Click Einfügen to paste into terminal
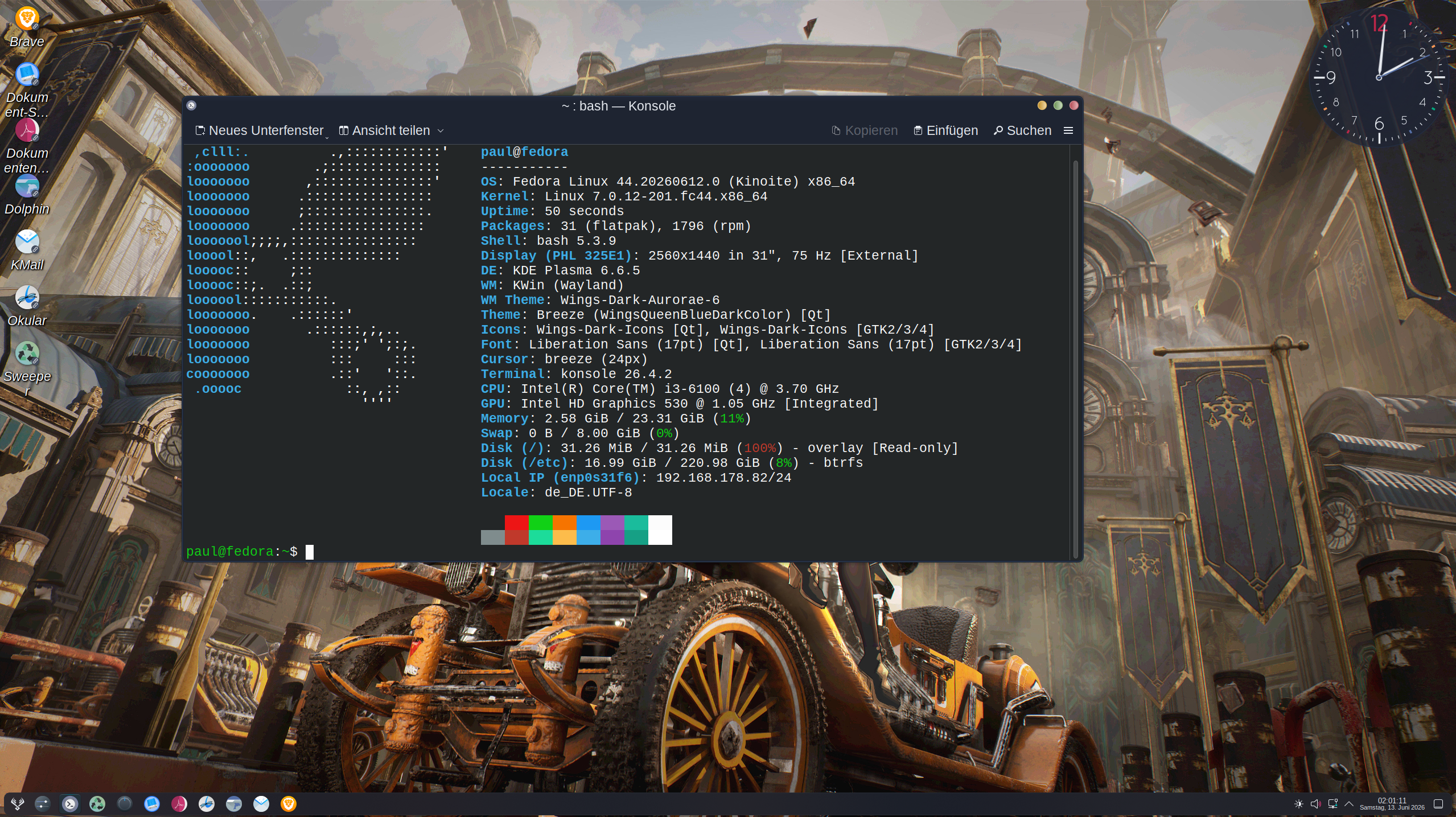 [x=945, y=130]
